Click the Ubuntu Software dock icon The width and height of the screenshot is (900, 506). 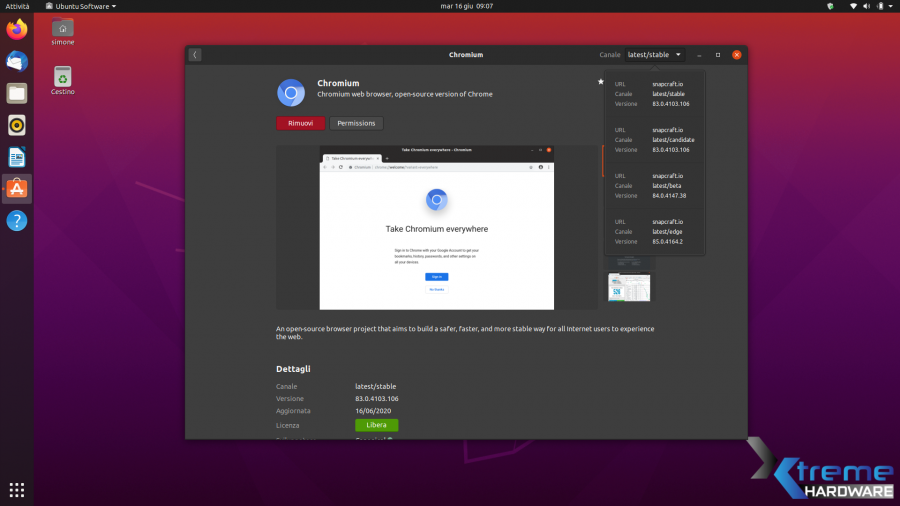point(17,188)
